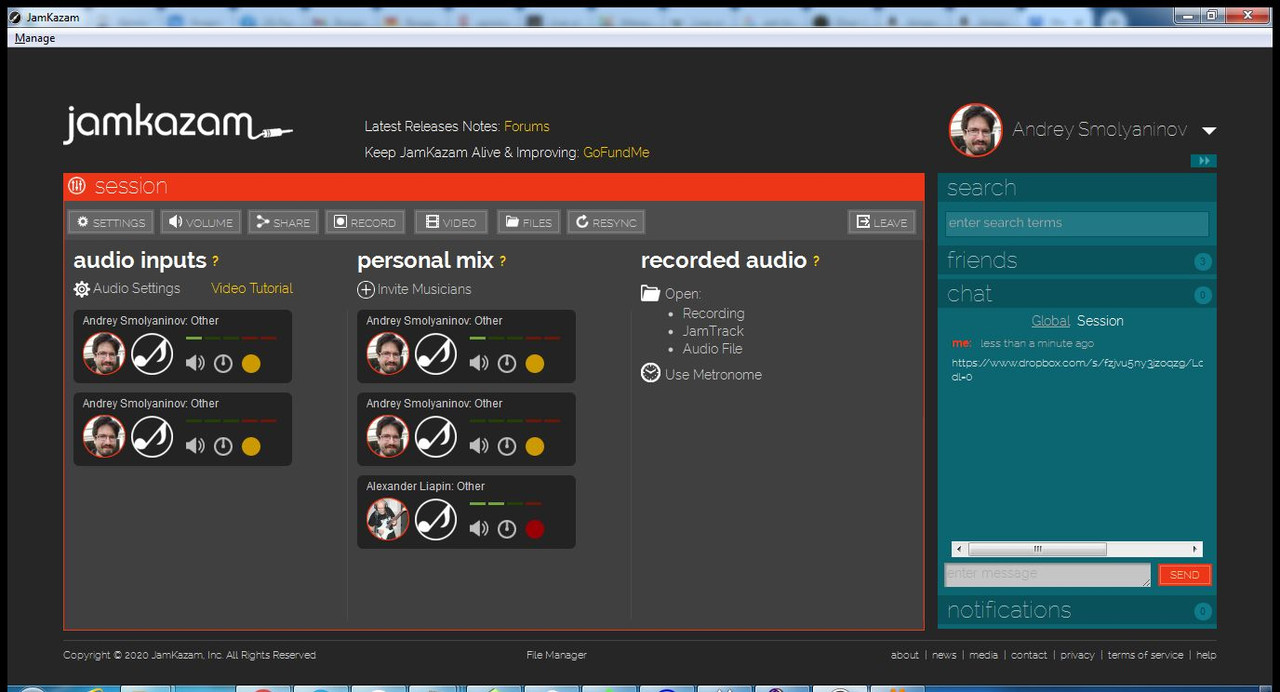Click the chat message input box
Screen dimensions: 1280x692
(1048, 575)
